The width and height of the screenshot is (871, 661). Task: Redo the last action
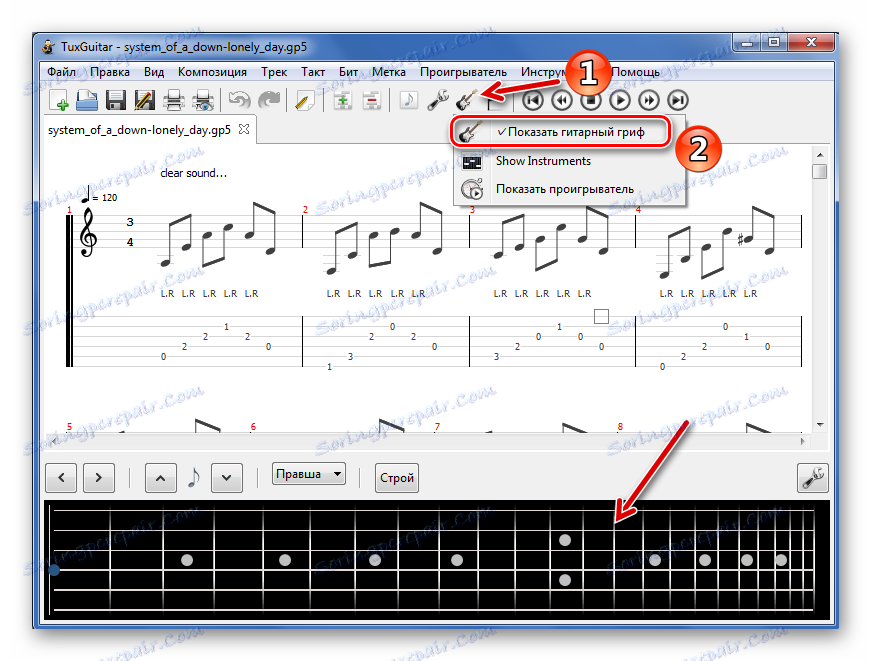(x=269, y=101)
